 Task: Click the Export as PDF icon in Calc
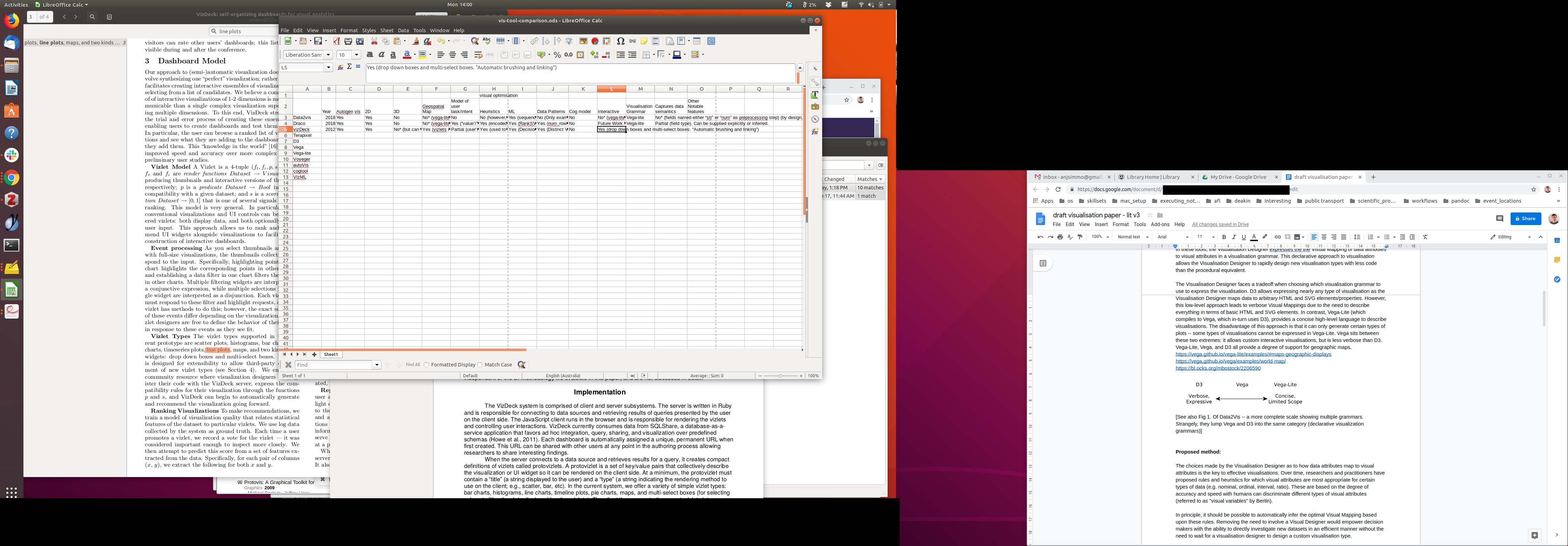pyautogui.click(x=336, y=41)
